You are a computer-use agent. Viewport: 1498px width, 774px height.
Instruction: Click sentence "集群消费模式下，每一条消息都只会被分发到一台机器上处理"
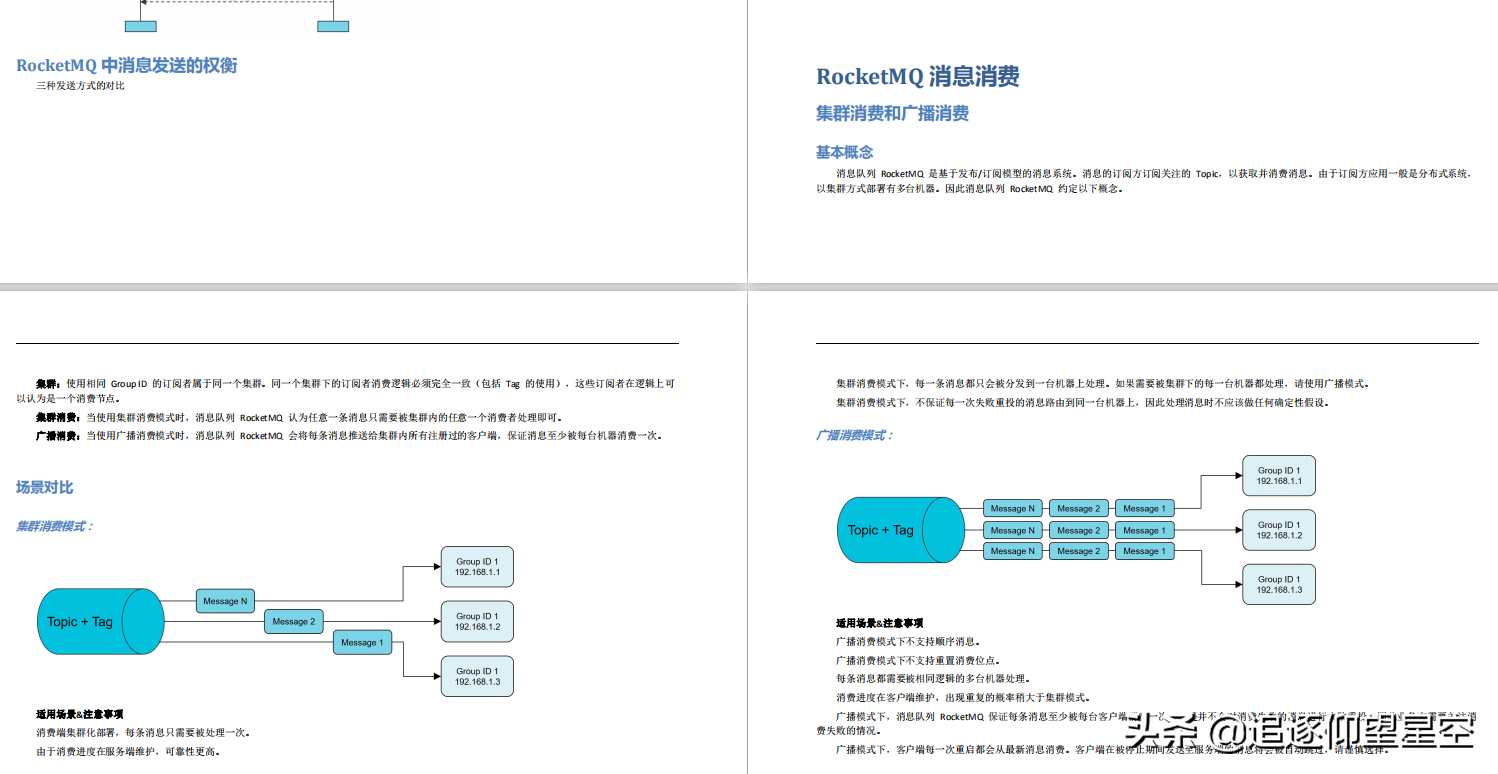pyautogui.click(x=1103, y=383)
